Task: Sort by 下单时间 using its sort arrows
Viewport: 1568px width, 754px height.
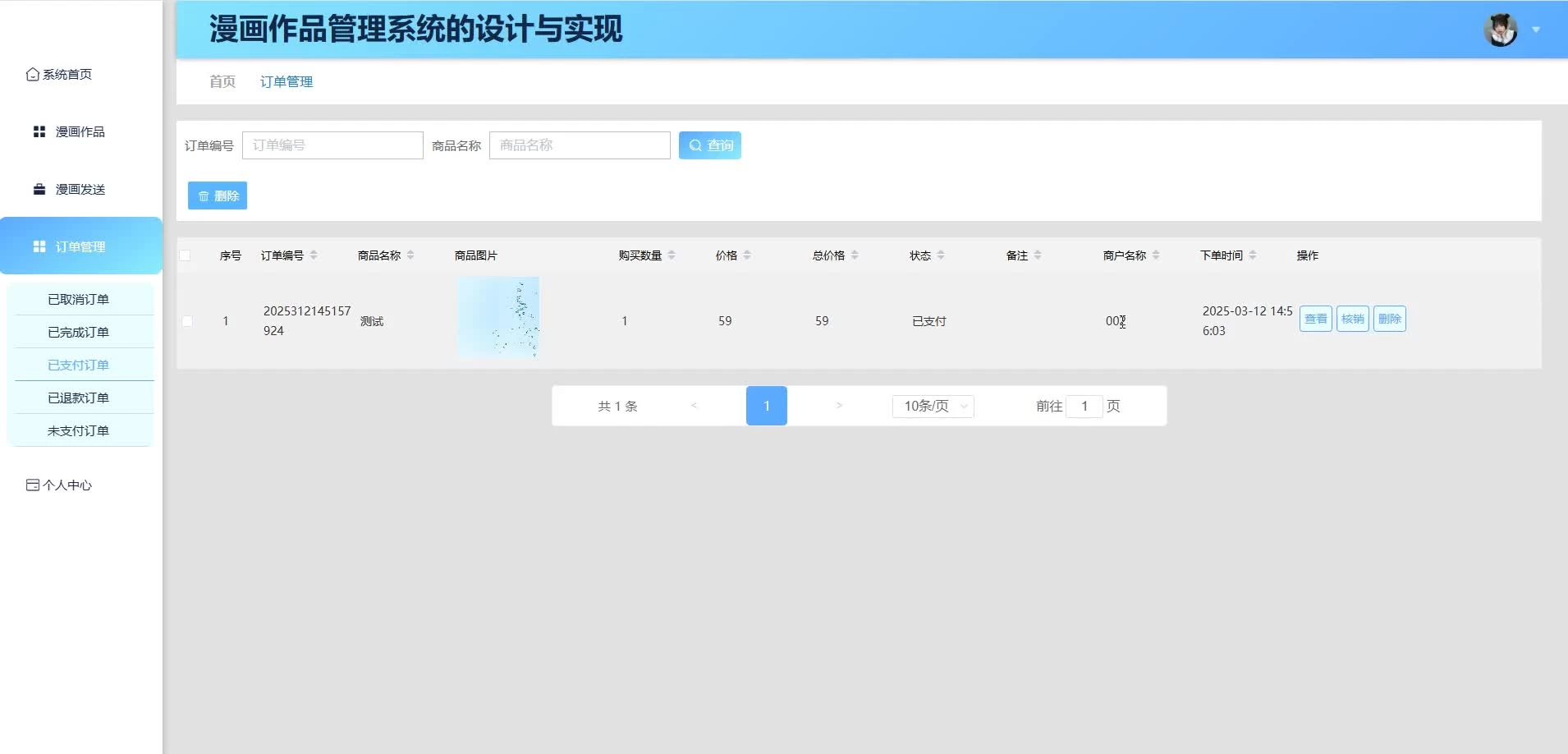Action: point(1253,255)
